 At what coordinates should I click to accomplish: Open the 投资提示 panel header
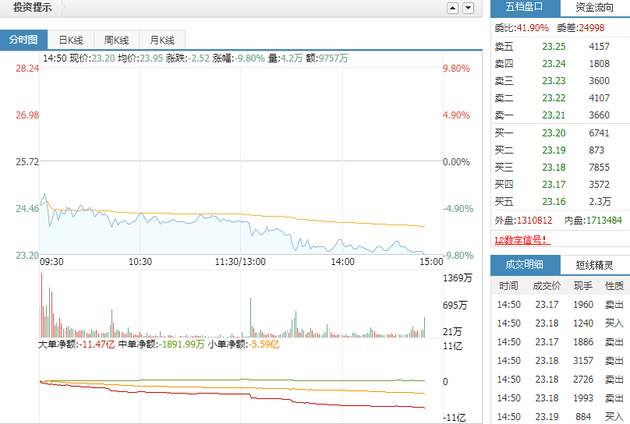click(32, 7)
